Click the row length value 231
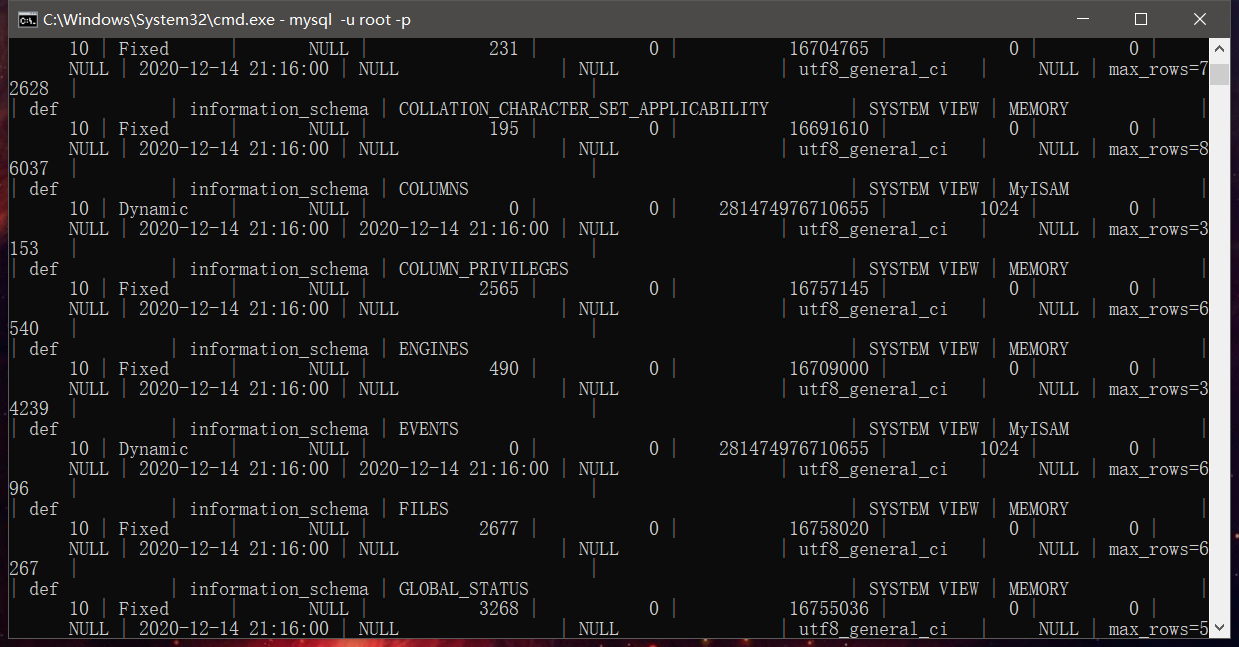The height and width of the screenshot is (647, 1239). 504,49
